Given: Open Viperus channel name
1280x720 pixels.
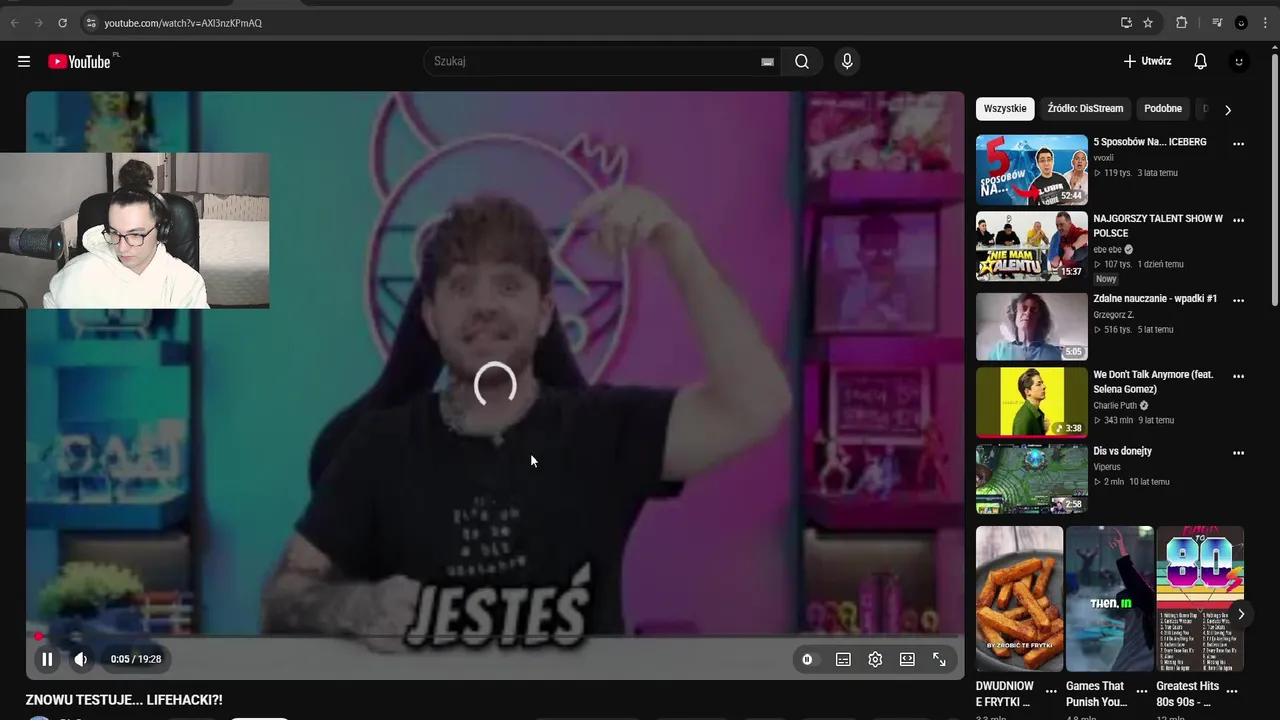Looking at the screenshot, I should pyautogui.click(x=1107, y=467).
